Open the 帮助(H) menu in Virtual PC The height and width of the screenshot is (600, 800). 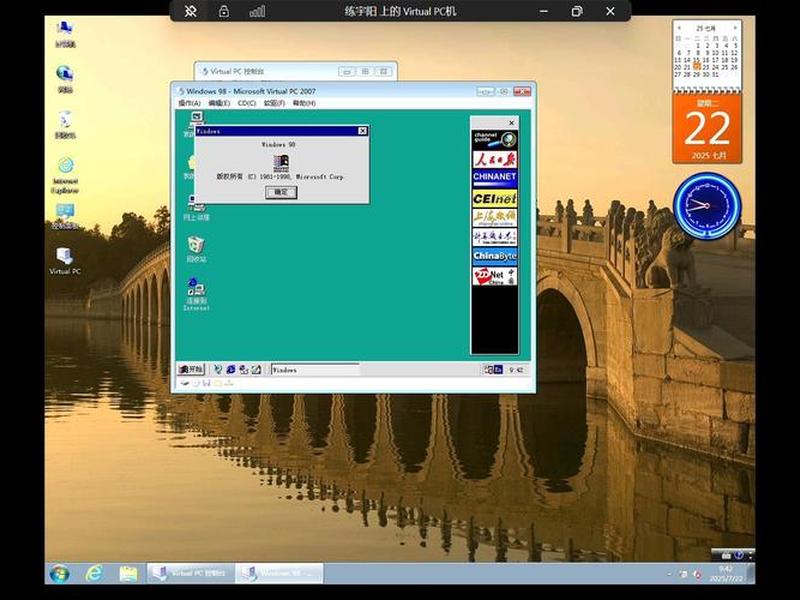point(304,103)
